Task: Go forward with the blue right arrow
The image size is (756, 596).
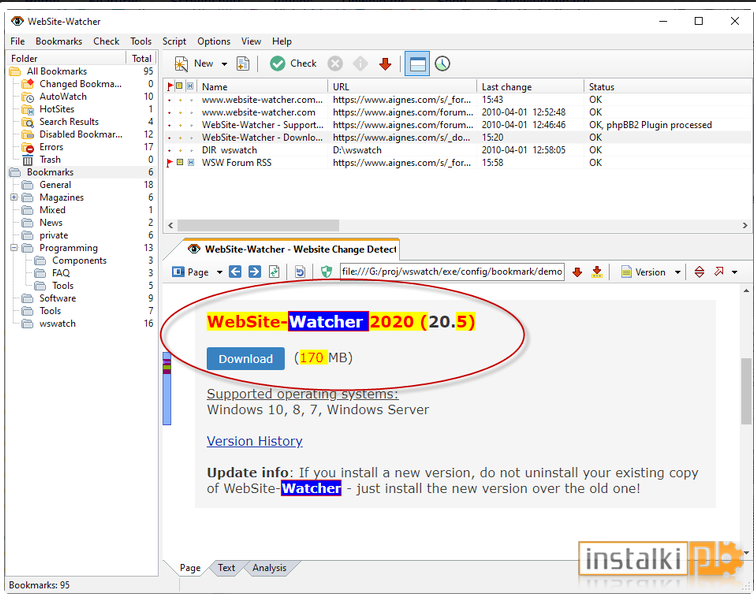Action: click(254, 271)
